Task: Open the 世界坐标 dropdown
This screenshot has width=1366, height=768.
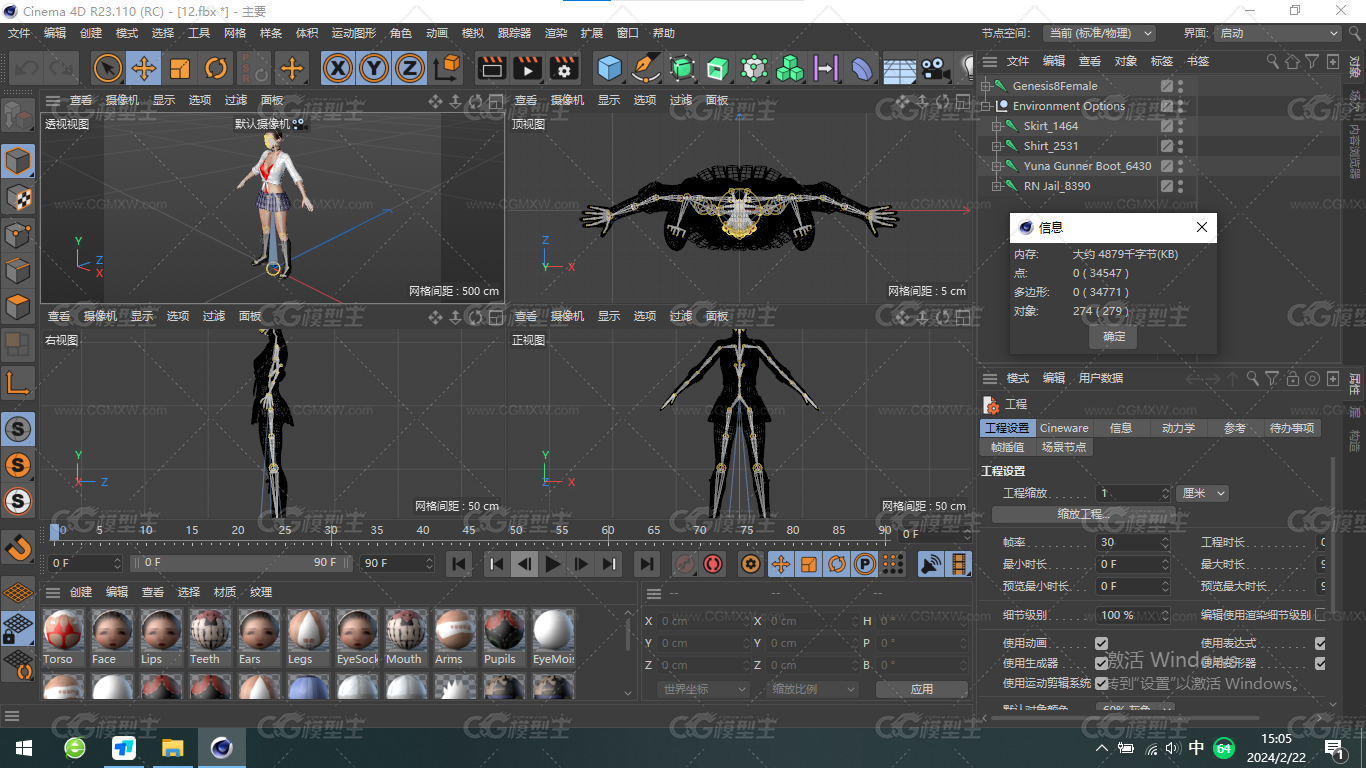Action: tap(704, 689)
